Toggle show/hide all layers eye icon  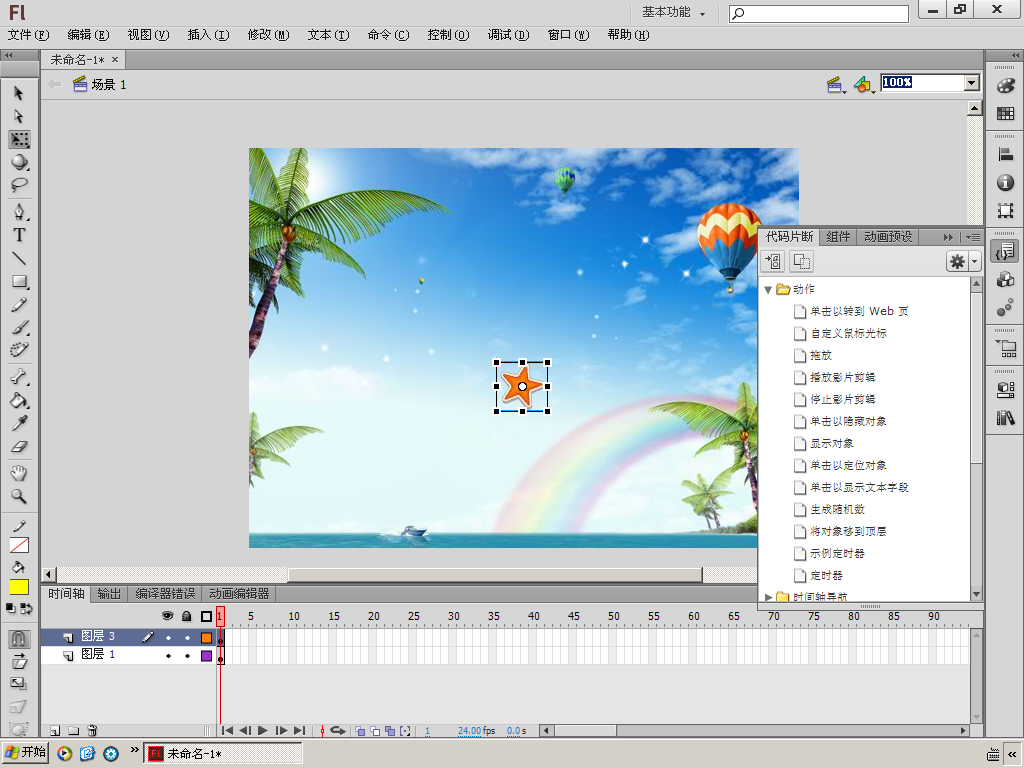(x=168, y=616)
